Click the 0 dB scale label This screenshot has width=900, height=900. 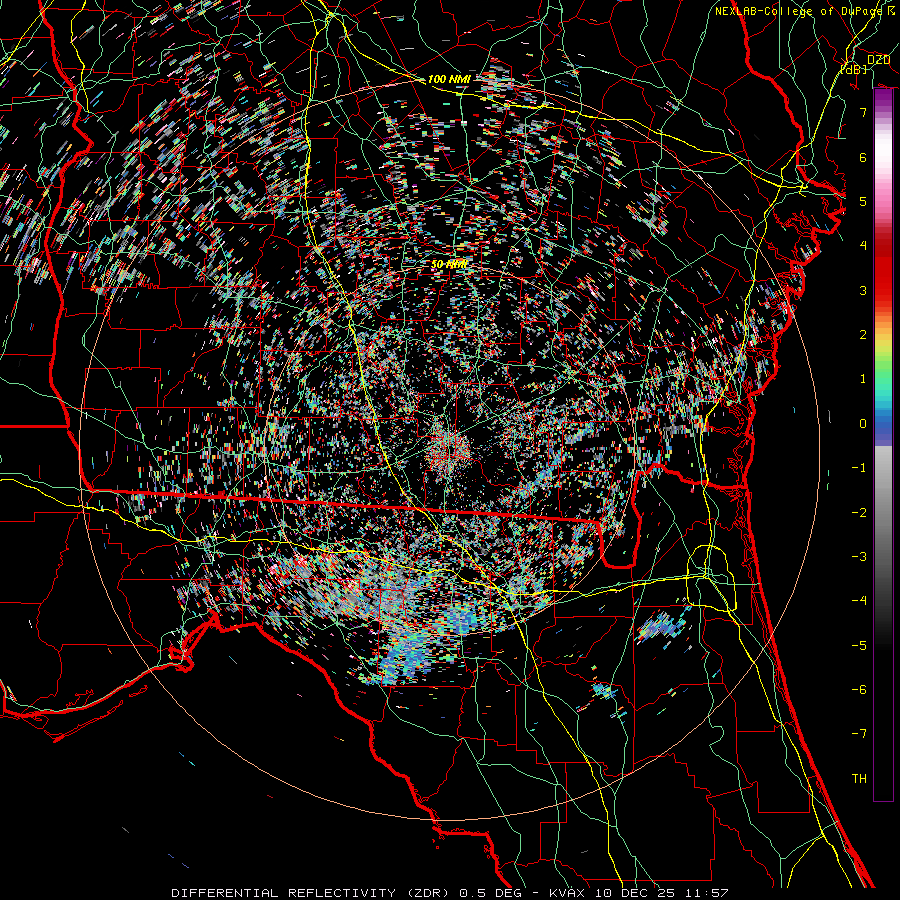(863, 424)
